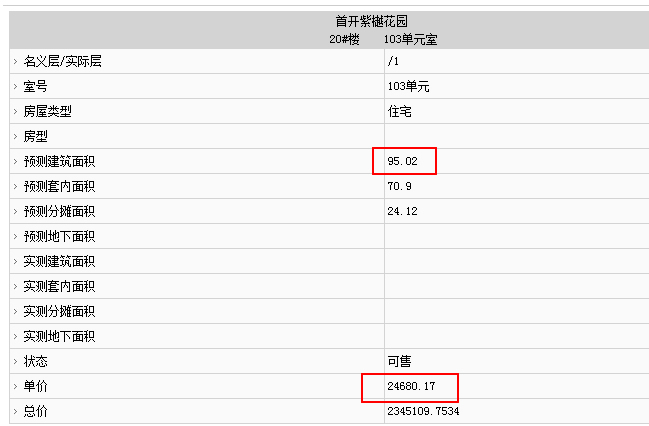649x426 pixels.
Task: Select the unit price value 24680.17
Action: 411,386
